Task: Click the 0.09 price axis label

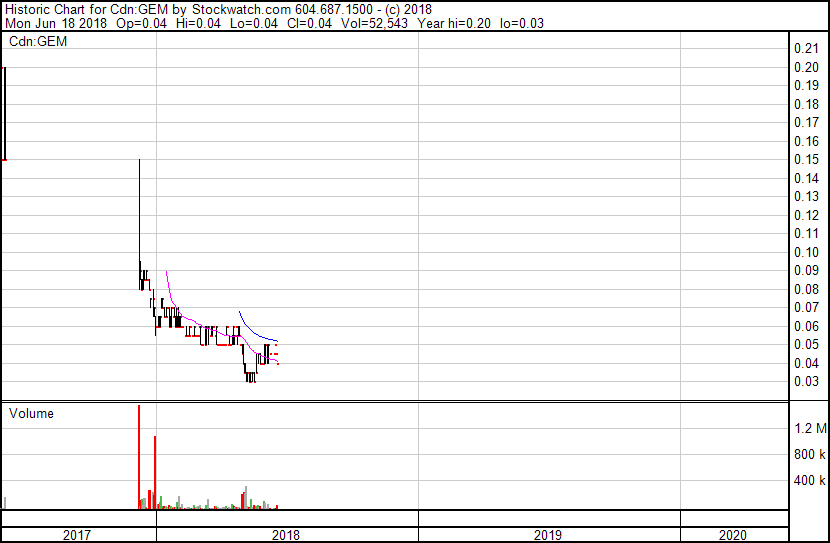Action: 806,270
